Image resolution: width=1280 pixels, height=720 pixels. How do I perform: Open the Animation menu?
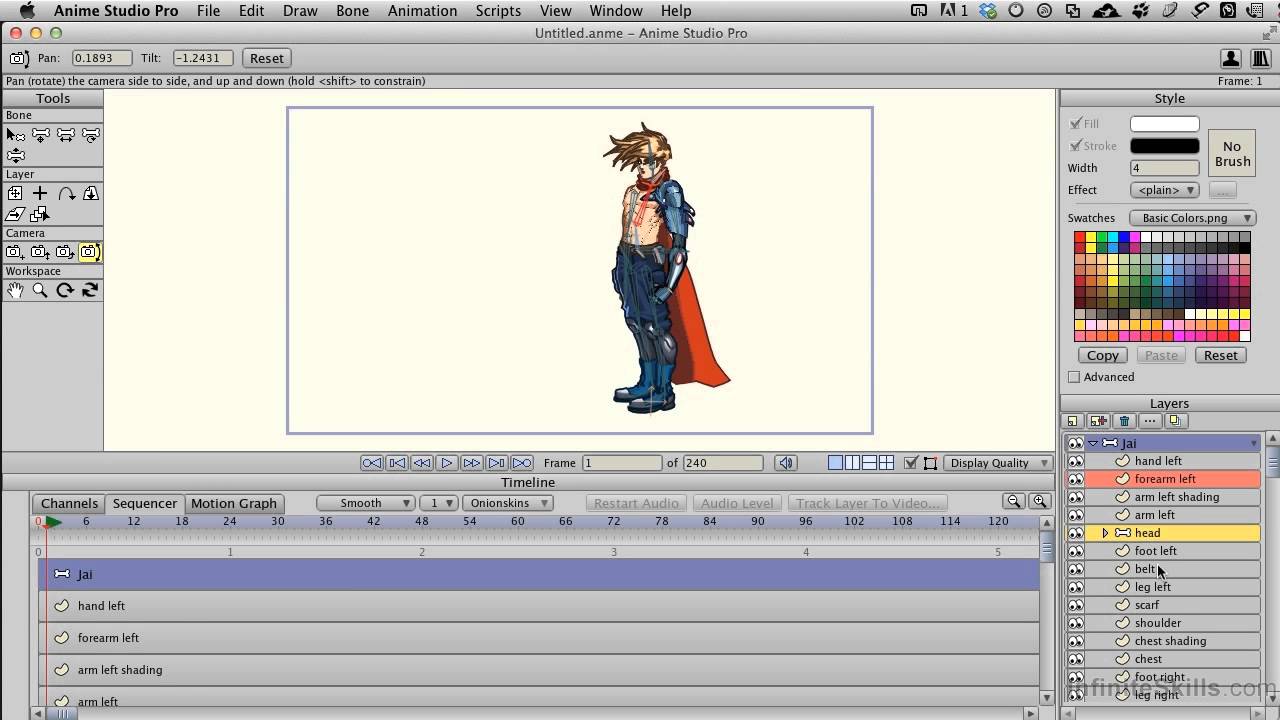click(422, 11)
